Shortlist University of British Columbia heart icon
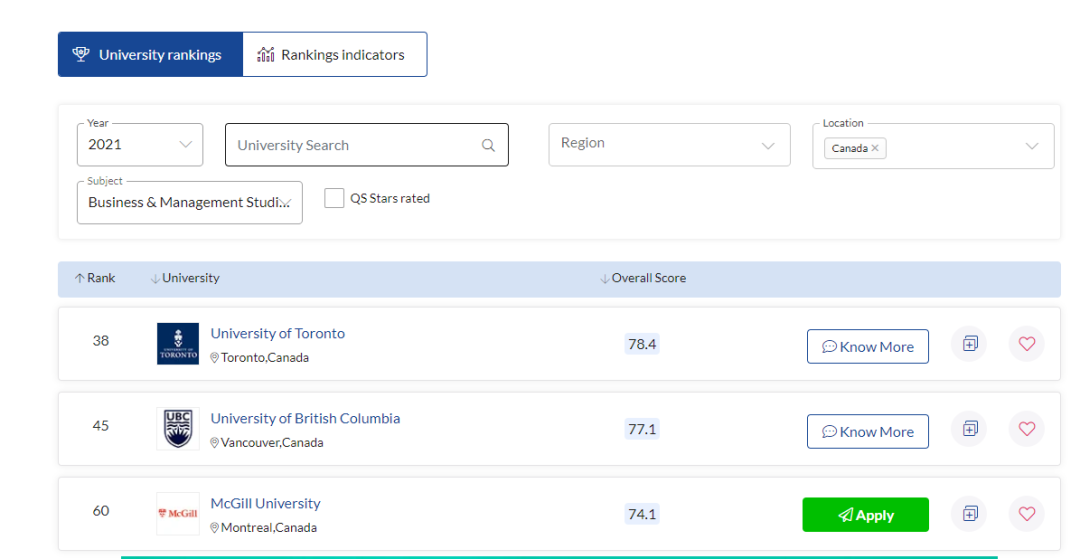Viewport: 1080px width, 559px height. [1026, 429]
